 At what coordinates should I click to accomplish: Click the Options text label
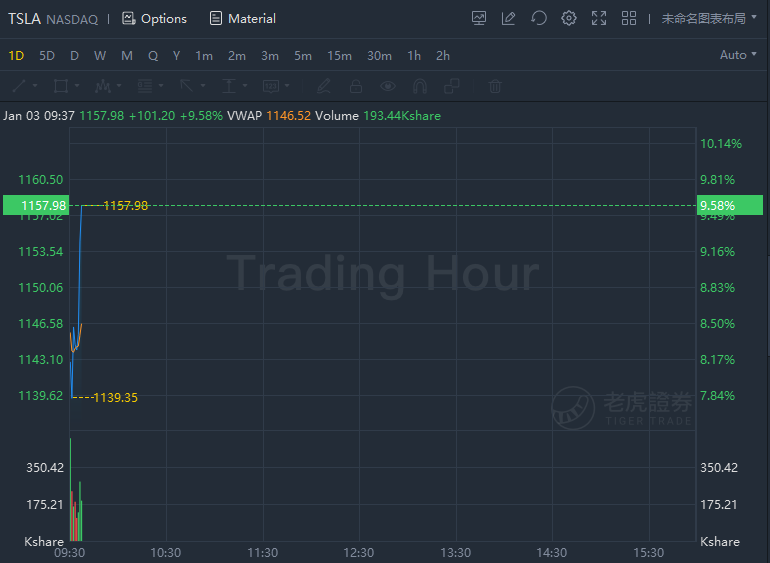164,19
